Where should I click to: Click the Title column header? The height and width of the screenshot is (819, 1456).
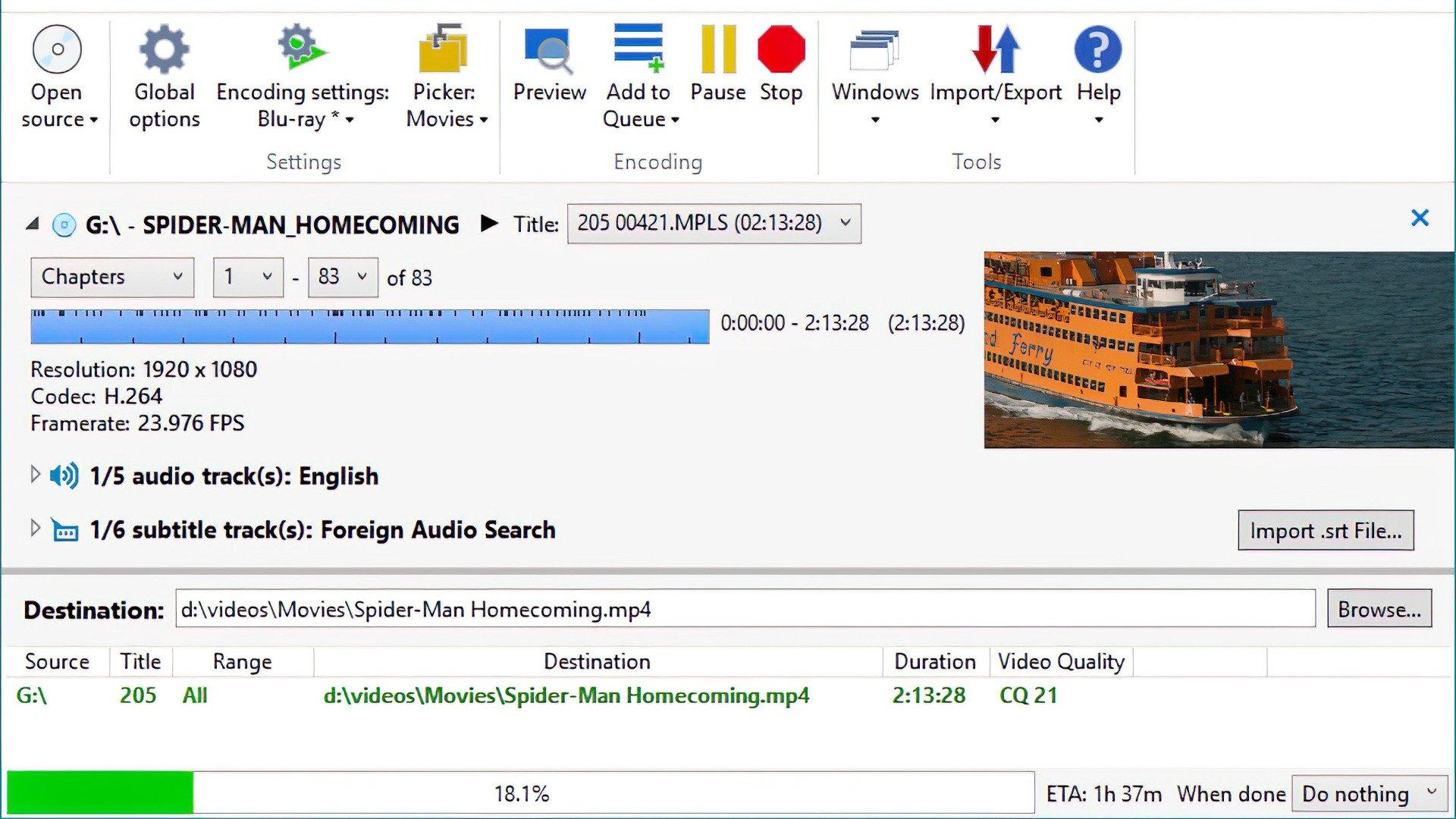click(x=140, y=661)
